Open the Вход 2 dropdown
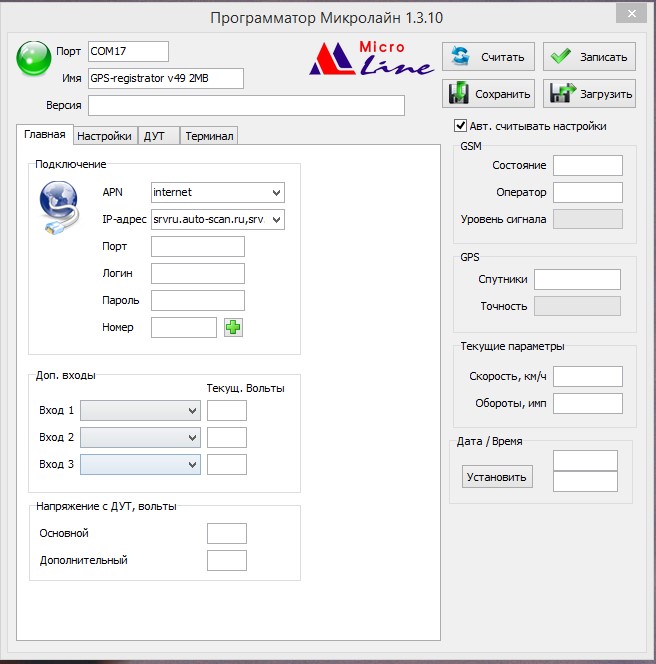The image size is (656, 664). [192, 437]
